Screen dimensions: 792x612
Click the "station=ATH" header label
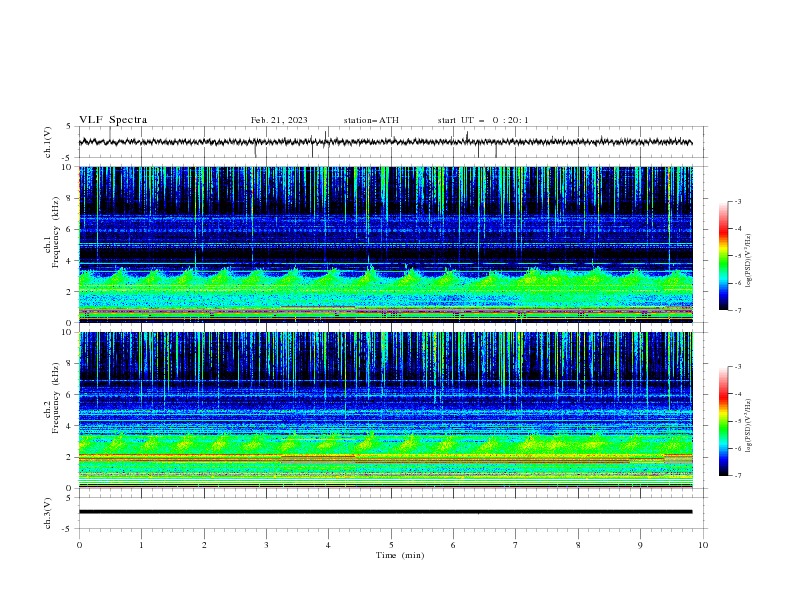click(371, 120)
